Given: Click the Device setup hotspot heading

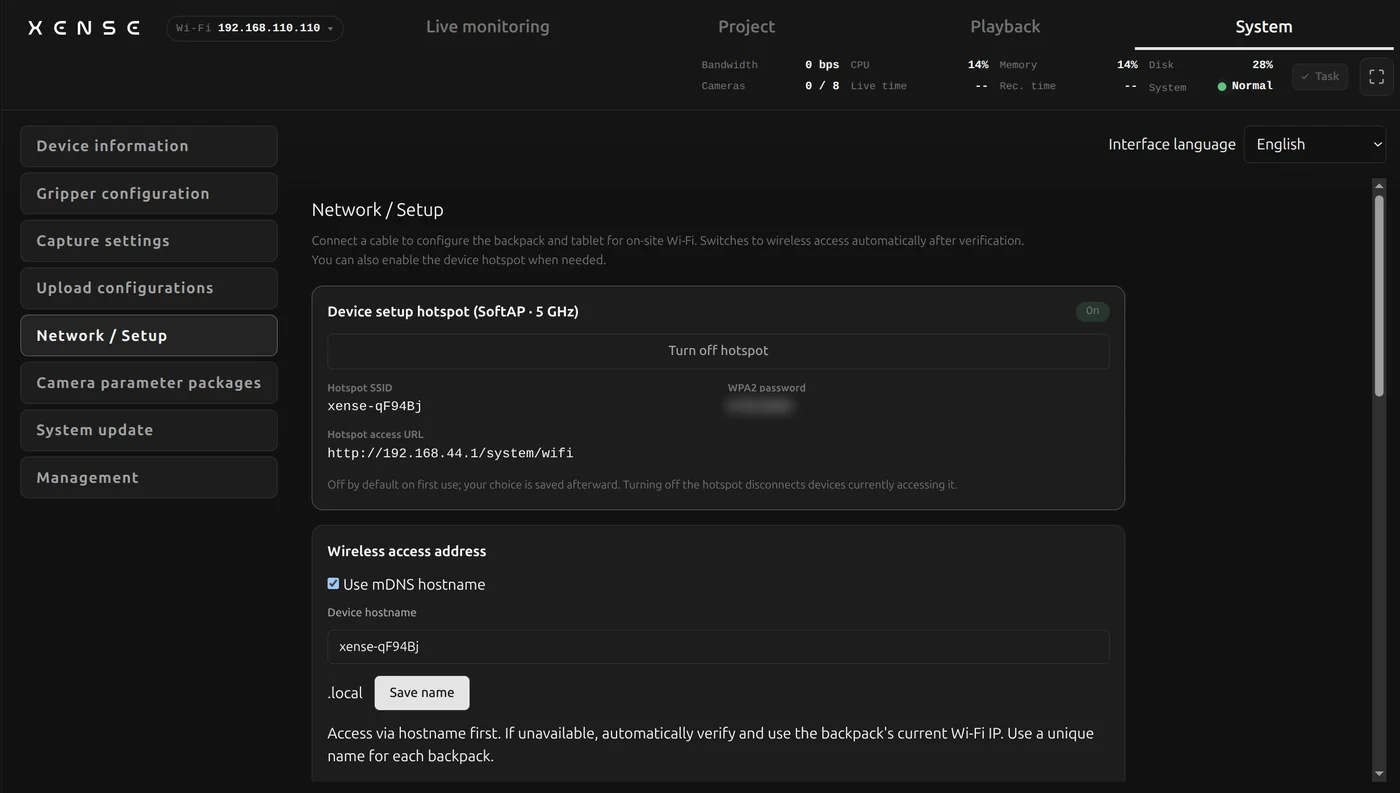Looking at the screenshot, I should [453, 311].
